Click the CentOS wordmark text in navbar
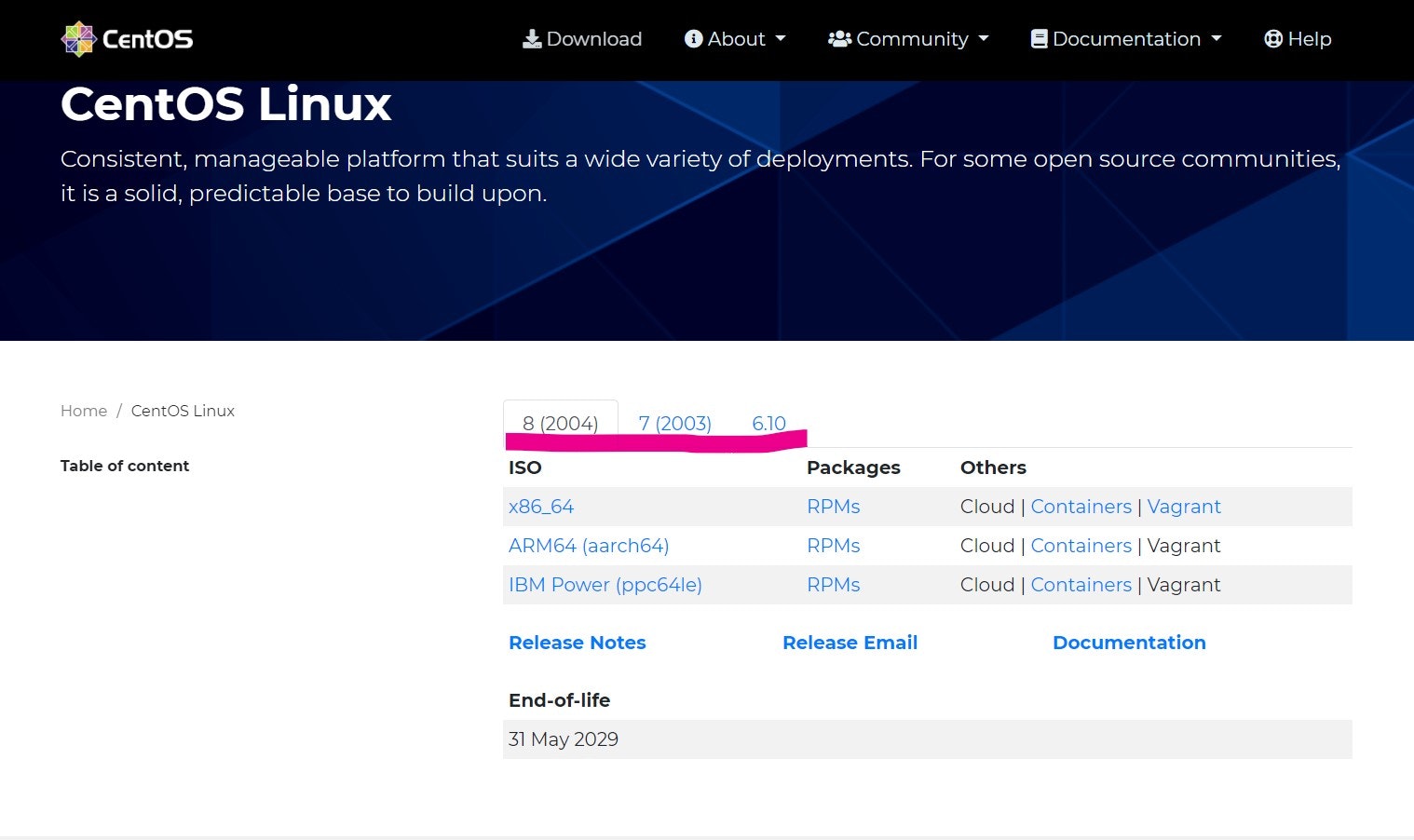Image resolution: width=1414 pixels, height=840 pixels. point(147,39)
